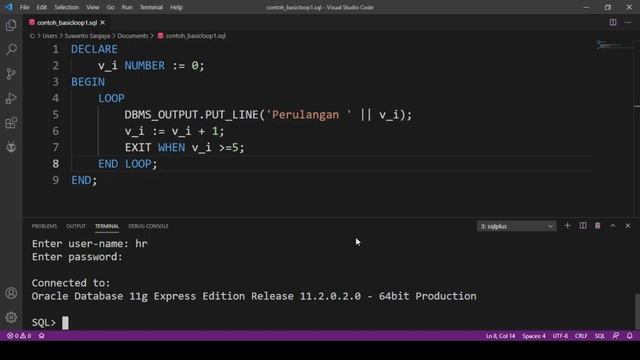This screenshot has height=360, width=640.
Task: Click the 'BEGIN' keyword on line 3
Action: point(88,82)
